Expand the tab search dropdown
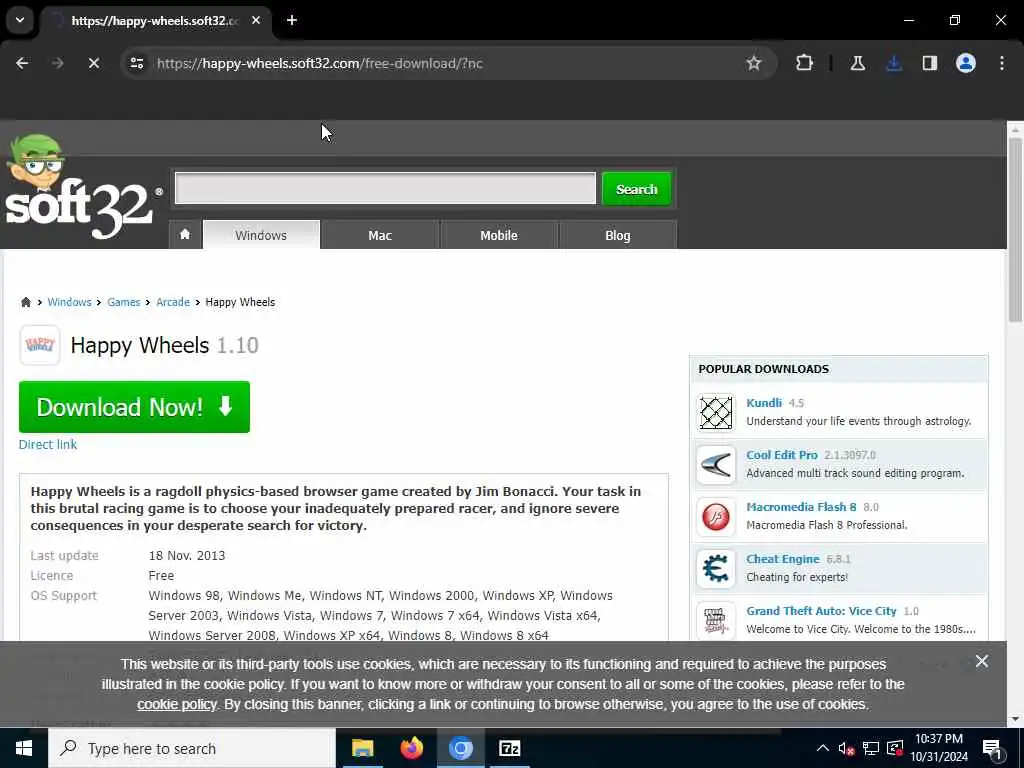This screenshot has width=1024, height=768. [20, 20]
